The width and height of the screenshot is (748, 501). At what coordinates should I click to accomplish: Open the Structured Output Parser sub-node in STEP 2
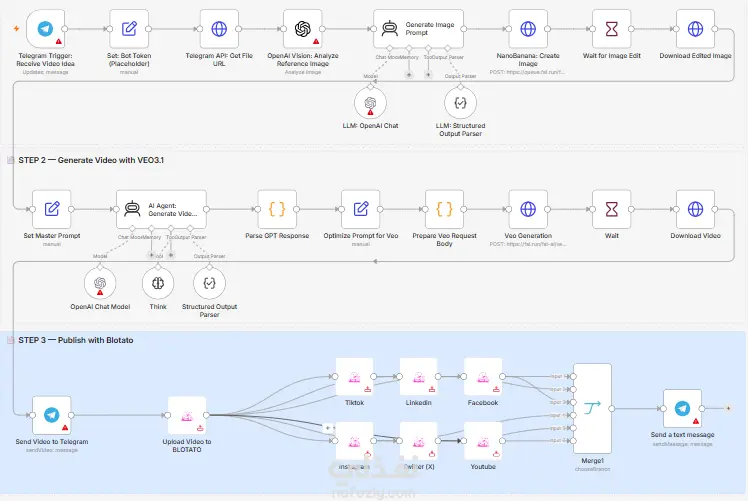(x=209, y=283)
